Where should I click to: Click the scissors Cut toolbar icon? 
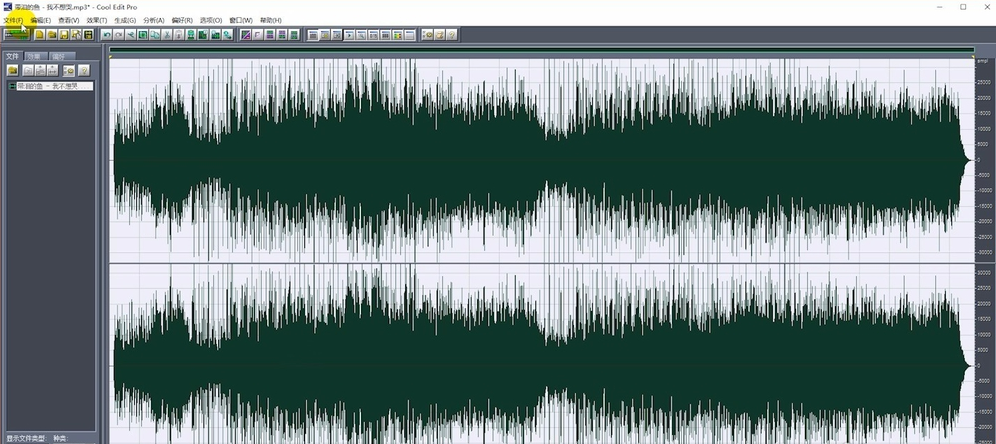166,35
